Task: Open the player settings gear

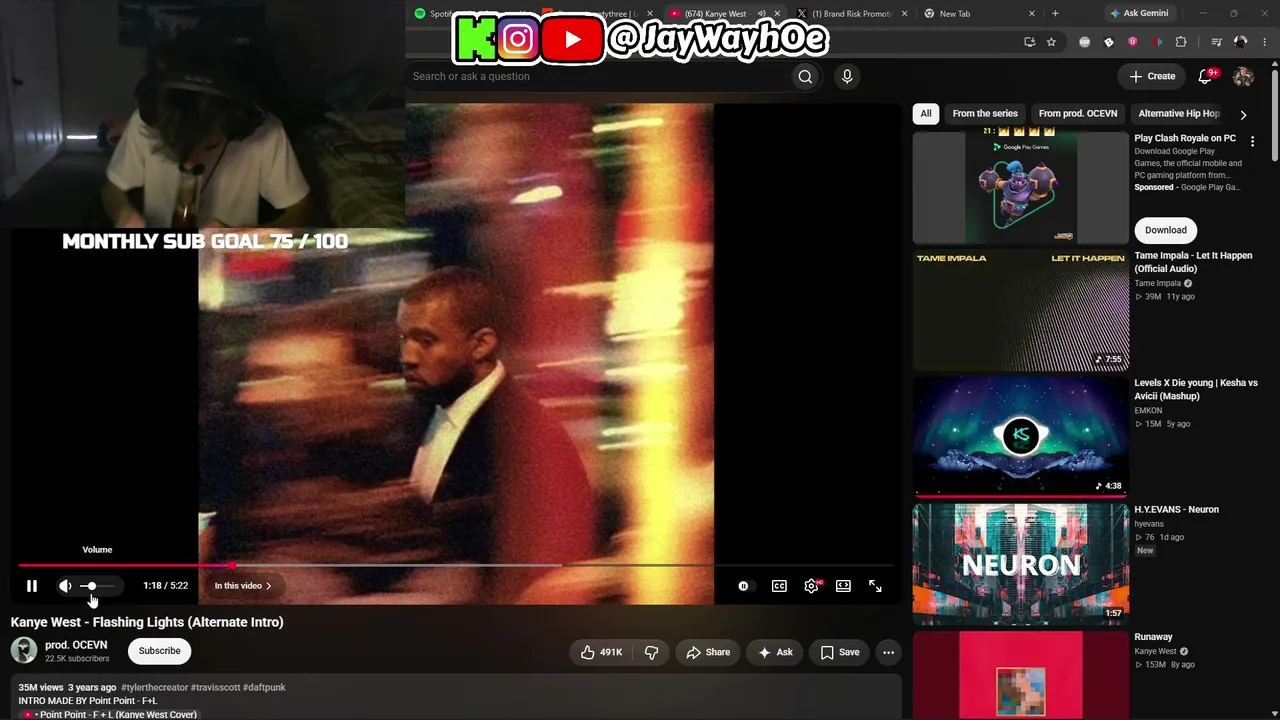Action: (812, 586)
